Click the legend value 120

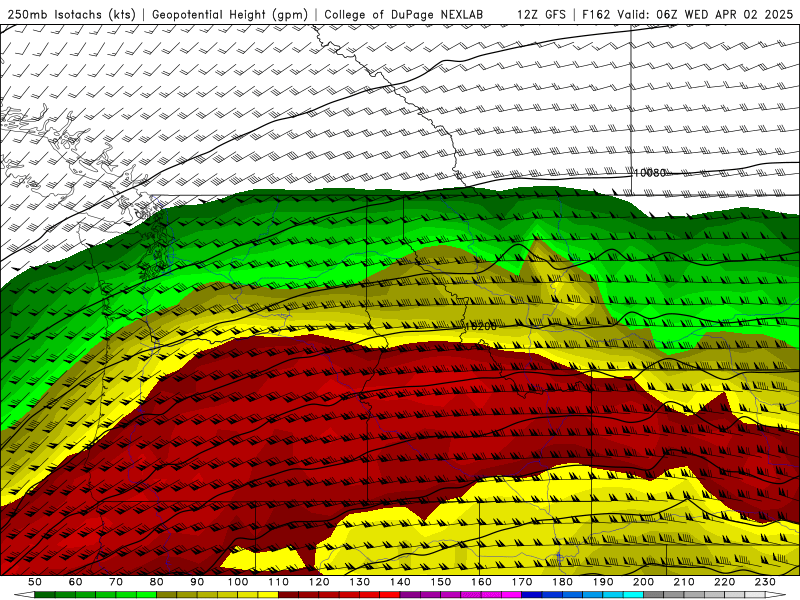click(x=319, y=582)
